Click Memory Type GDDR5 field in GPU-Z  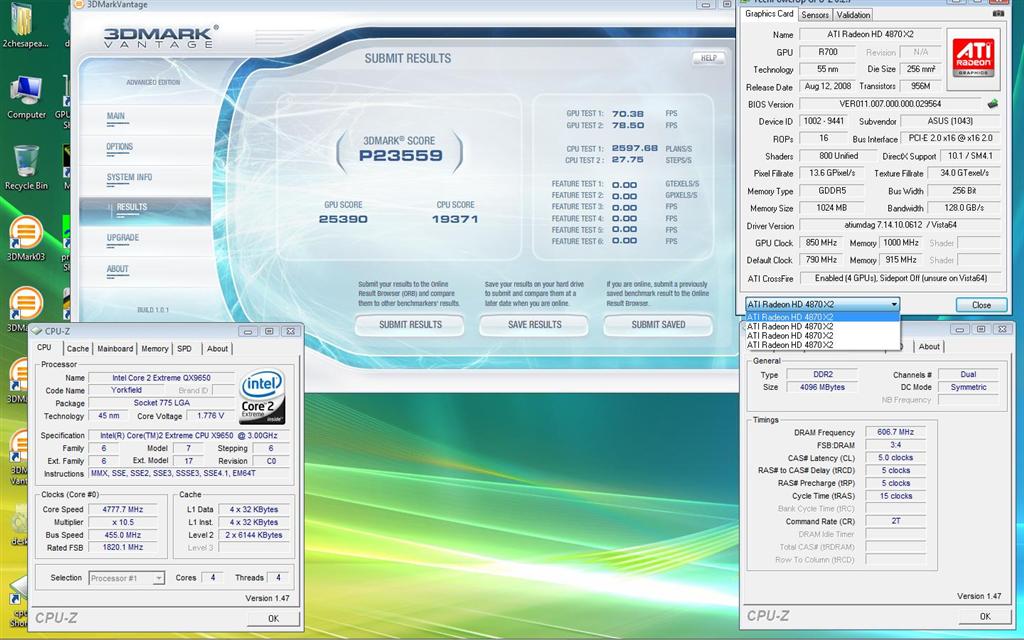pos(831,191)
